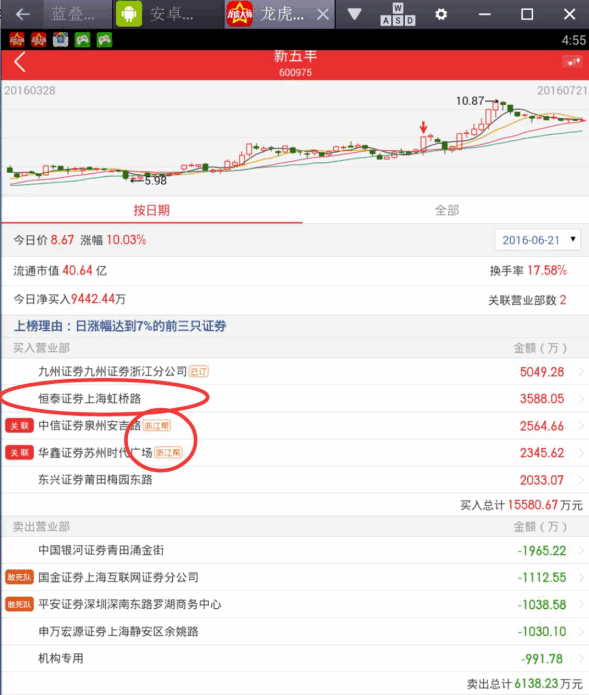This screenshot has width=589, height=695.
Task: Click the first green gamepad icon in status bar
Action: [82, 40]
